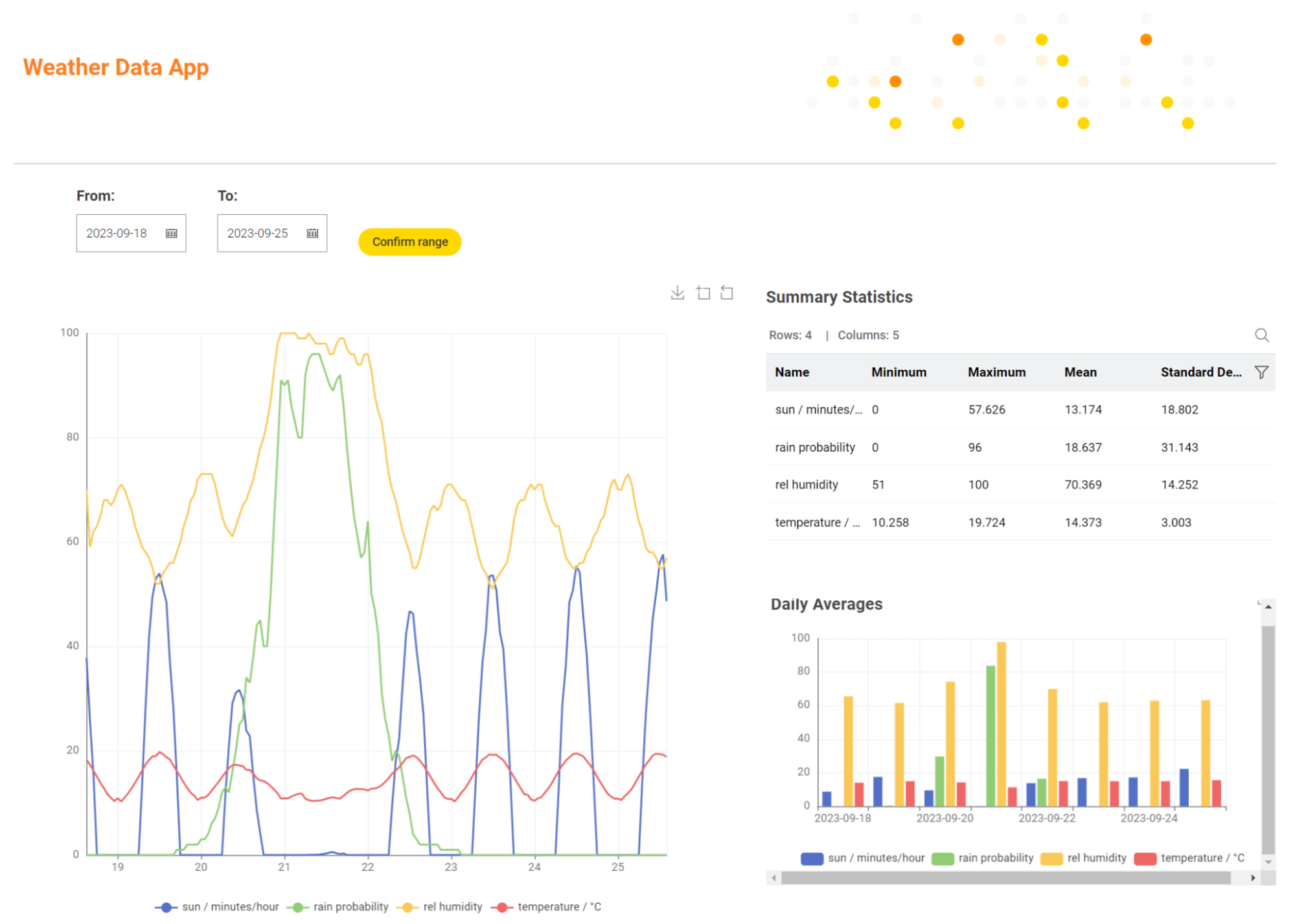
Task: Activate the area zoom tool
Action: click(x=703, y=293)
